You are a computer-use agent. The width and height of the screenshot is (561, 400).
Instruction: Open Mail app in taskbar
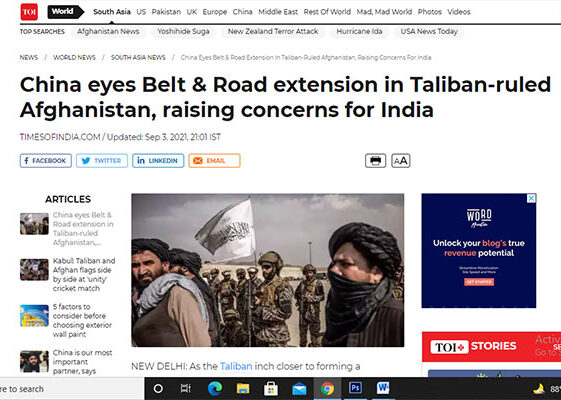point(299,389)
